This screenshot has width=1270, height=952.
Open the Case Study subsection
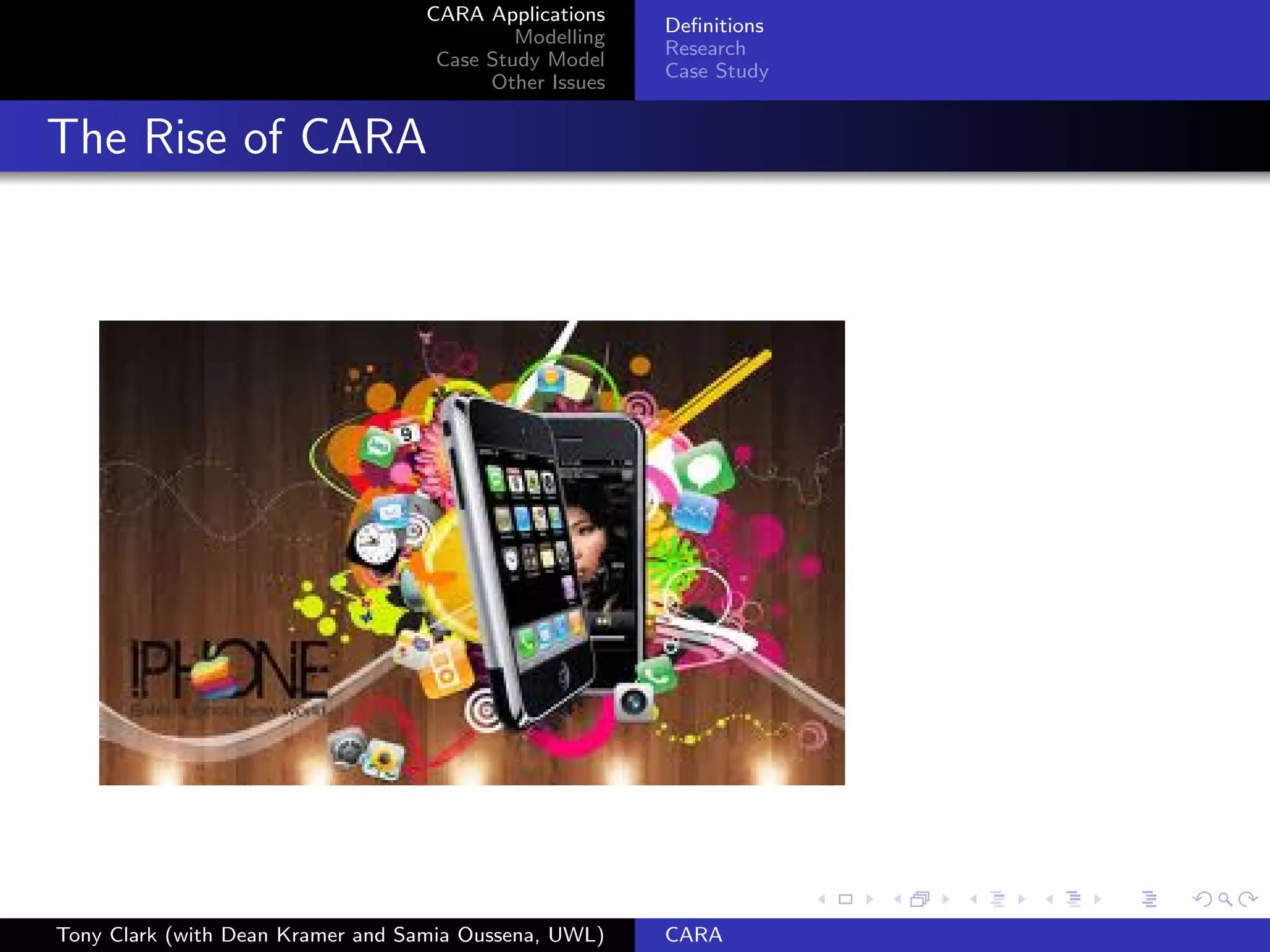(x=717, y=71)
